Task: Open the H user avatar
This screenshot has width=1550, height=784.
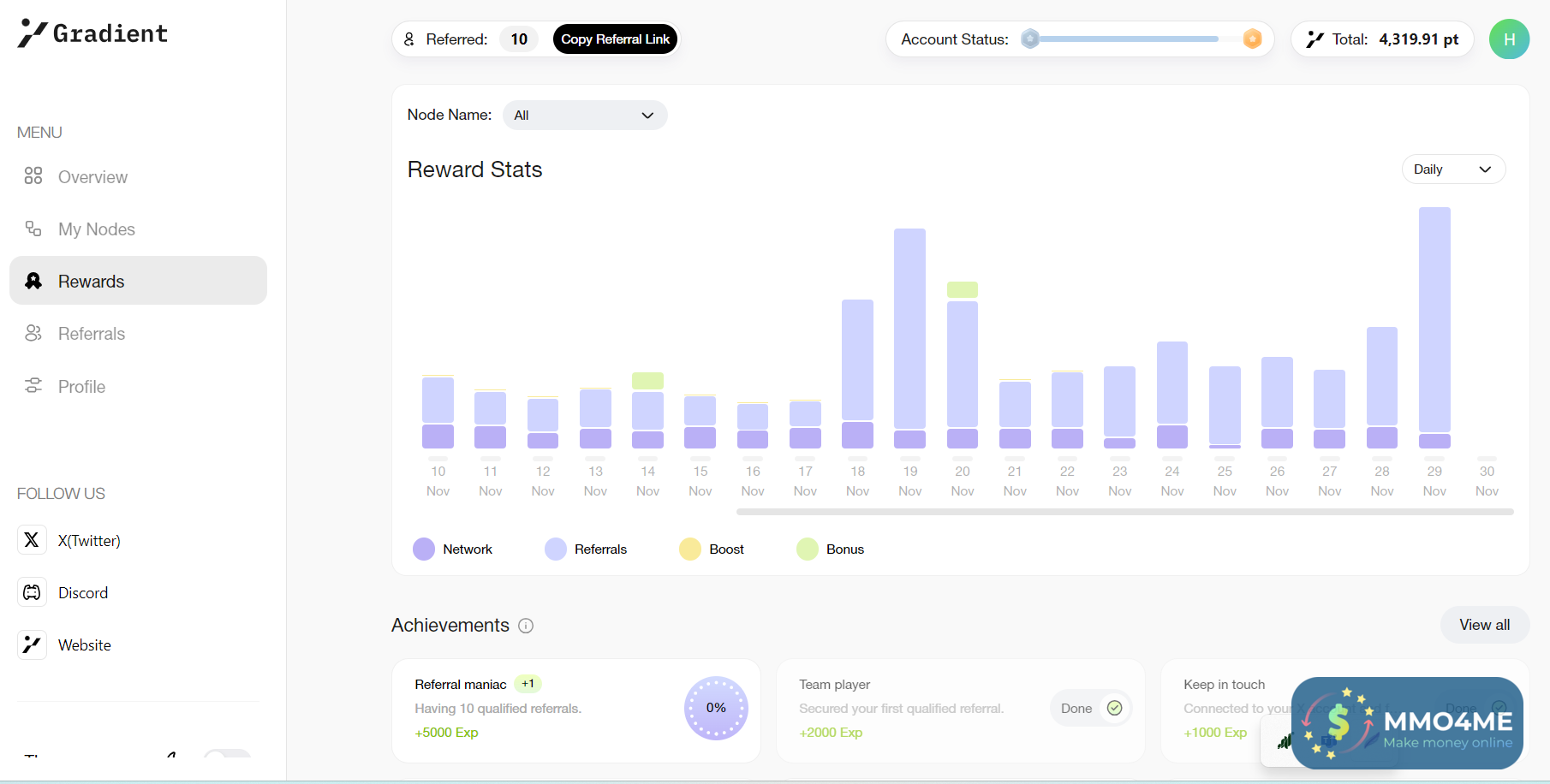Action: coord(1509,39)
